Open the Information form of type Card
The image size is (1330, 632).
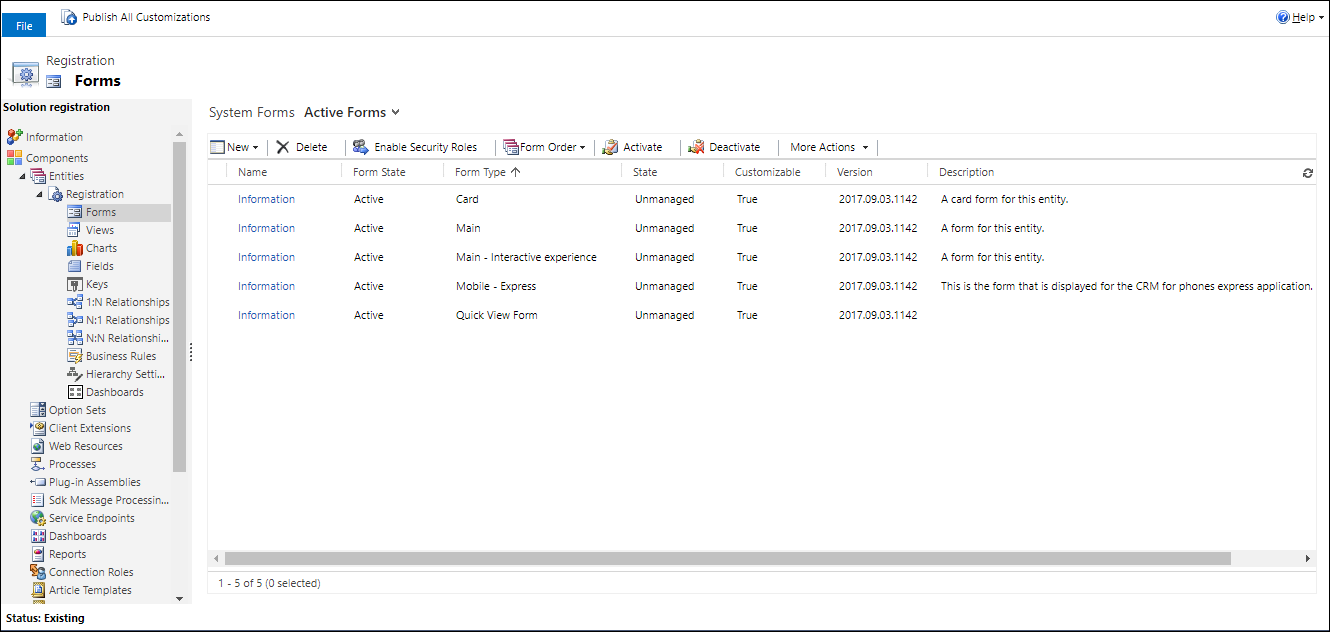tap(266, 199)
